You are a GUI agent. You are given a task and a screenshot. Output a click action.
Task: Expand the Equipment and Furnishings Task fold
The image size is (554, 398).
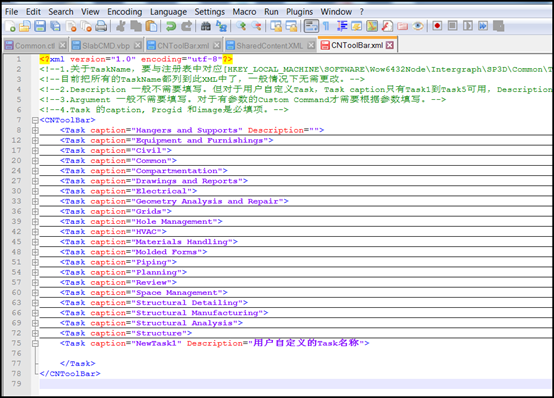point(35,140)
